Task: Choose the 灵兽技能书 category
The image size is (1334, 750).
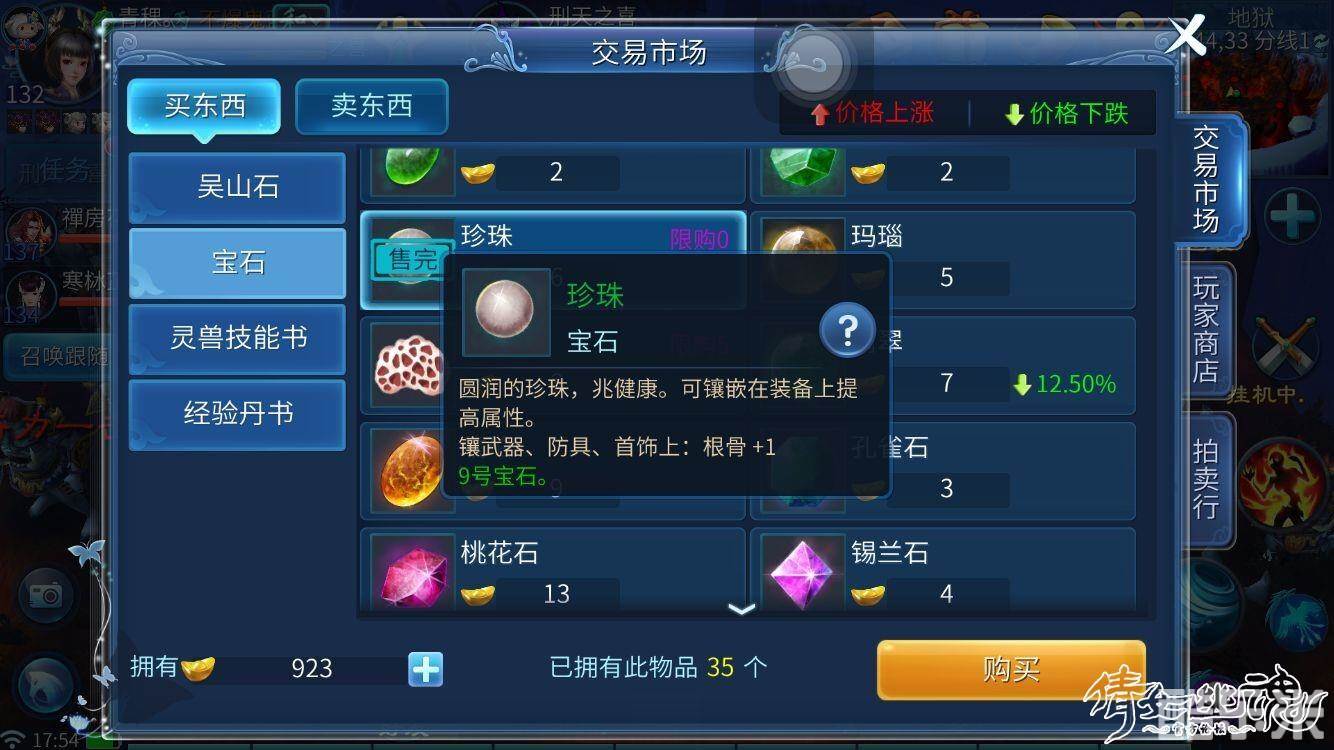Action: coord(237,338)
